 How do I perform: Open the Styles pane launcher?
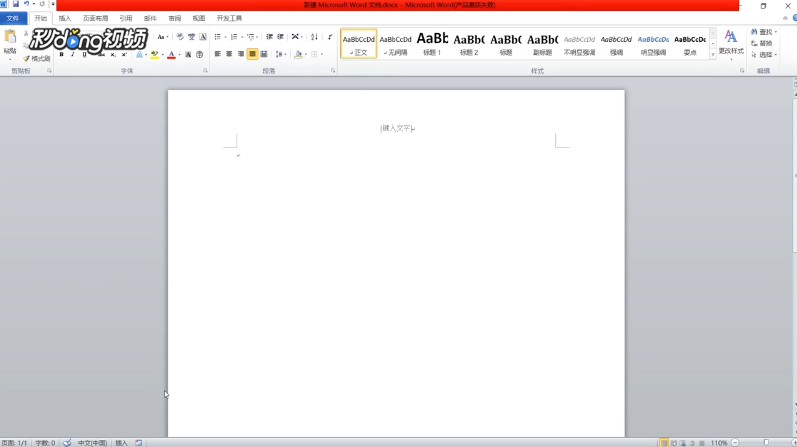(742, 71)
